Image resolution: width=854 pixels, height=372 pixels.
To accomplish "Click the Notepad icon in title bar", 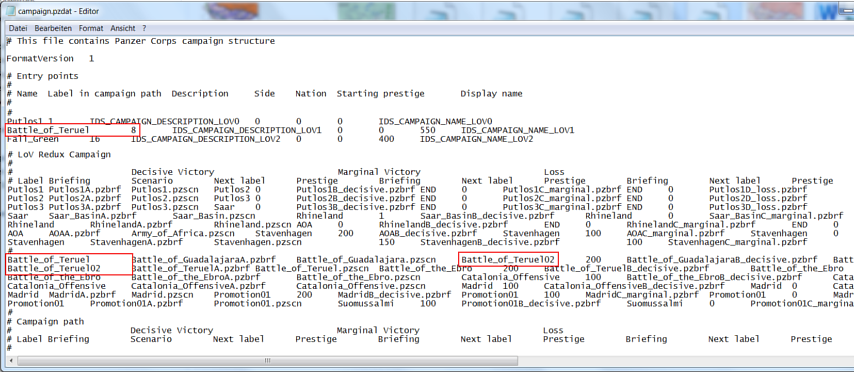I will pos(10,11).
